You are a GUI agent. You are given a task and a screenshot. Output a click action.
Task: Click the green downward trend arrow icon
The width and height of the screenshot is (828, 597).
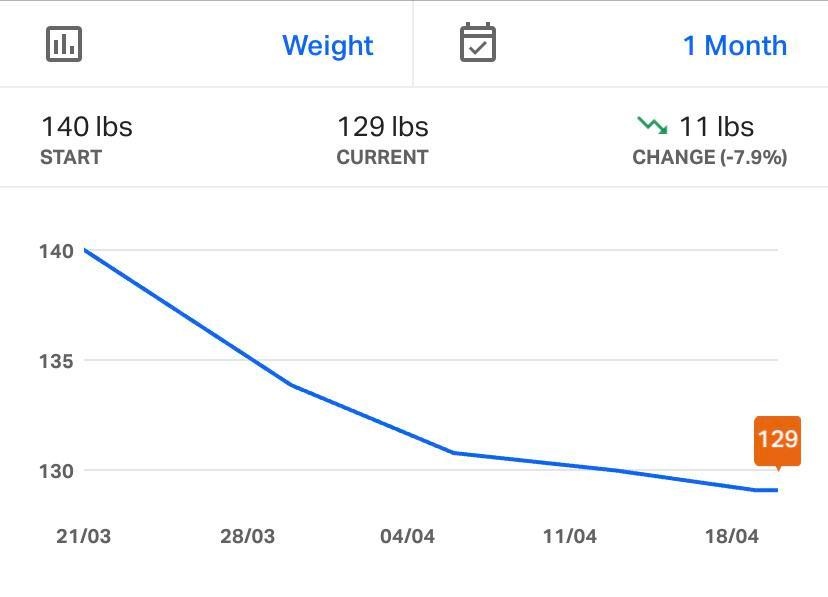point(651,126)
